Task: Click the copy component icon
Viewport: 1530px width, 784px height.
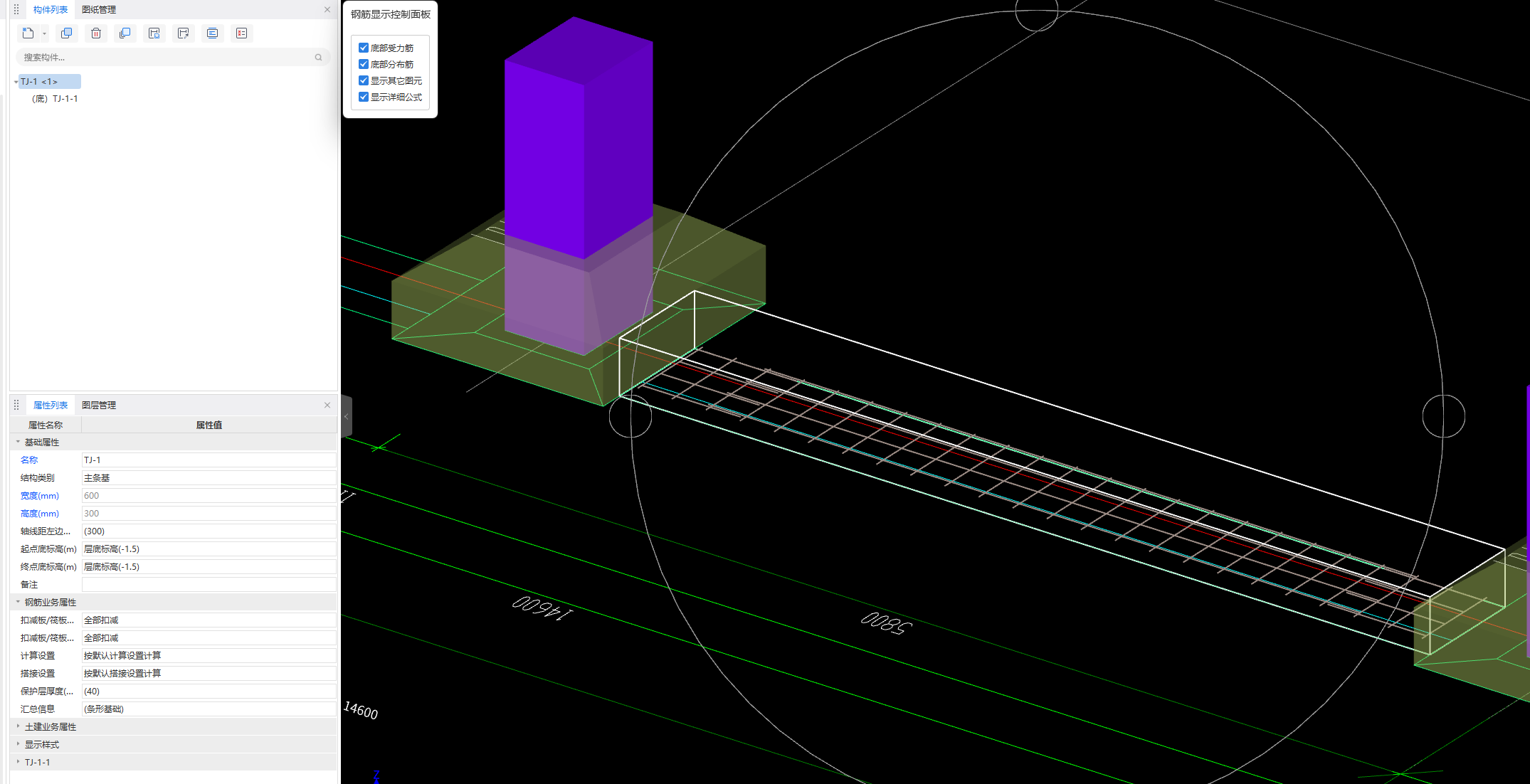Action: tap(67, 33)
